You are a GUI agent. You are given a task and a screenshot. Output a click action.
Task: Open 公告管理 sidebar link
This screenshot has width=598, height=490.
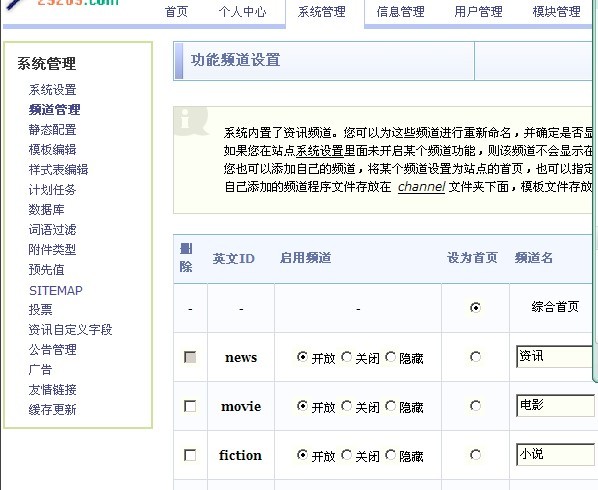[52, 349]
